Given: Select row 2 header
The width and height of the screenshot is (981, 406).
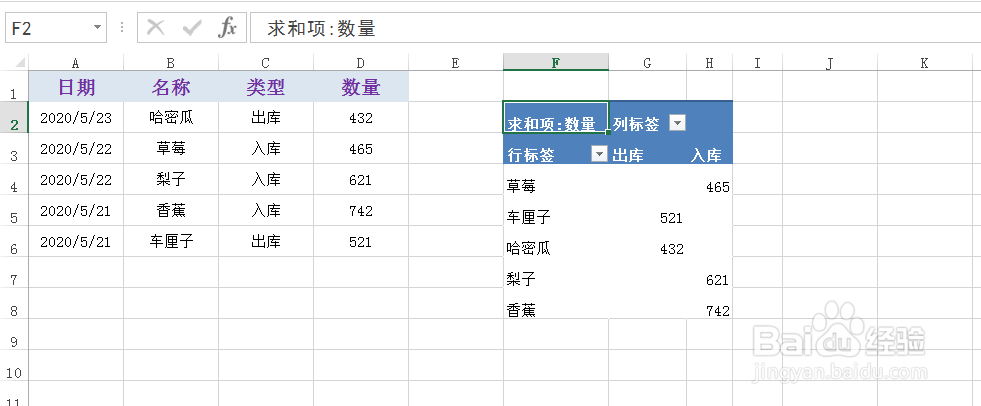Looking at the screenshot, I should tap(14, 118).
